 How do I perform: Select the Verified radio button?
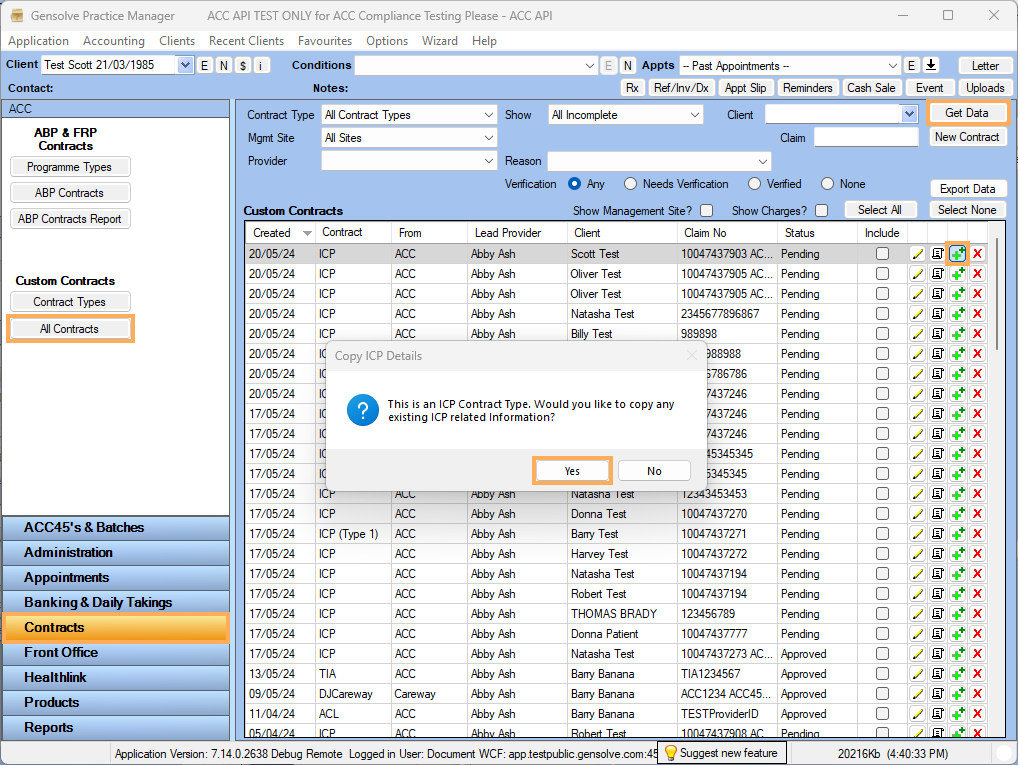(754, 184)
